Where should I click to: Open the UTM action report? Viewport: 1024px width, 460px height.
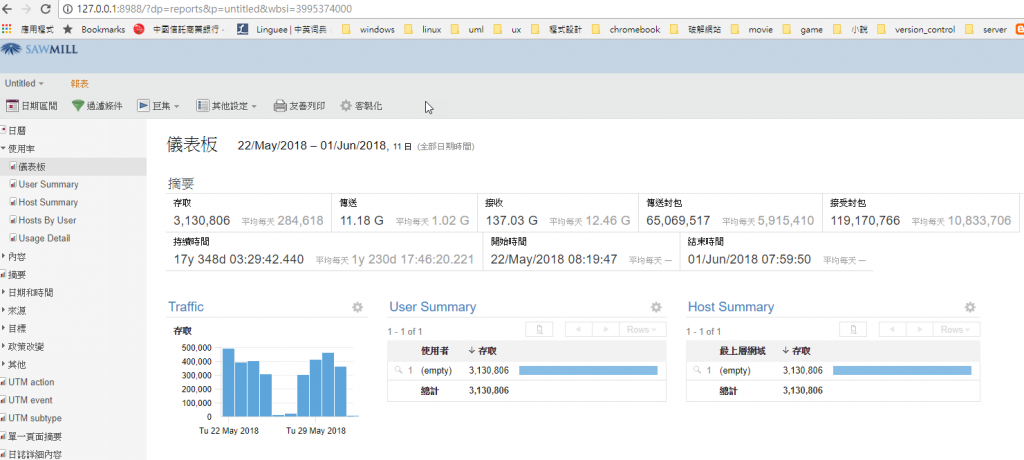click(x=31, y=382)
